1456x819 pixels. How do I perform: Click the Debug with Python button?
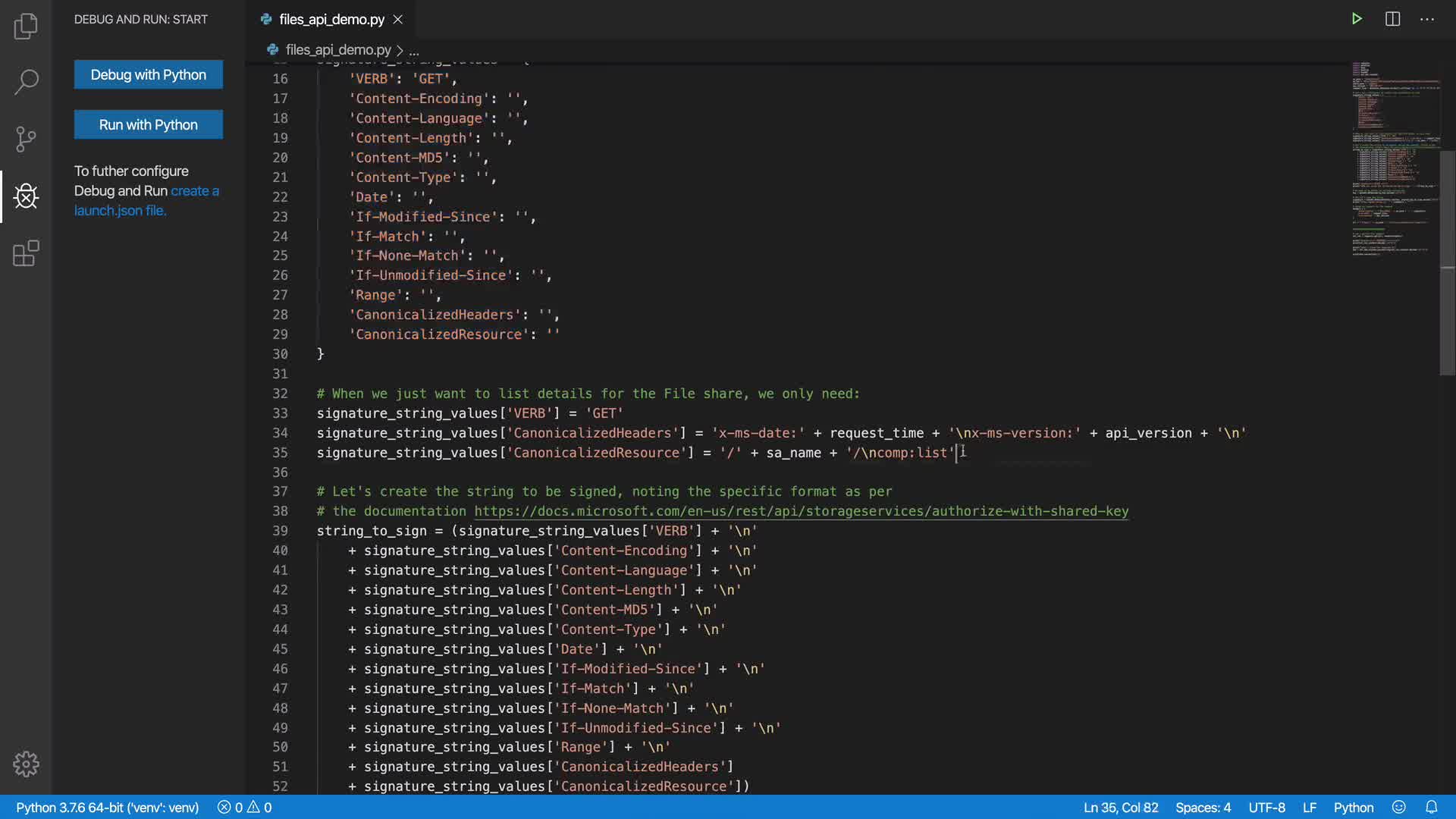[149, 74]
